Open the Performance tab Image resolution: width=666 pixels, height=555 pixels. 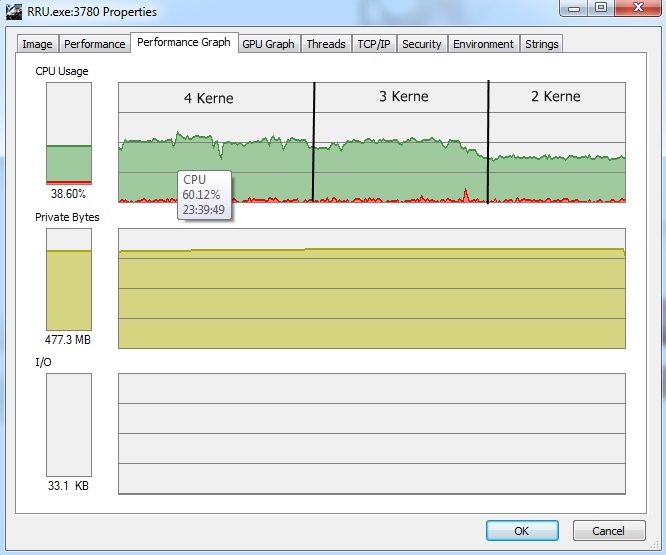point(94,44)
